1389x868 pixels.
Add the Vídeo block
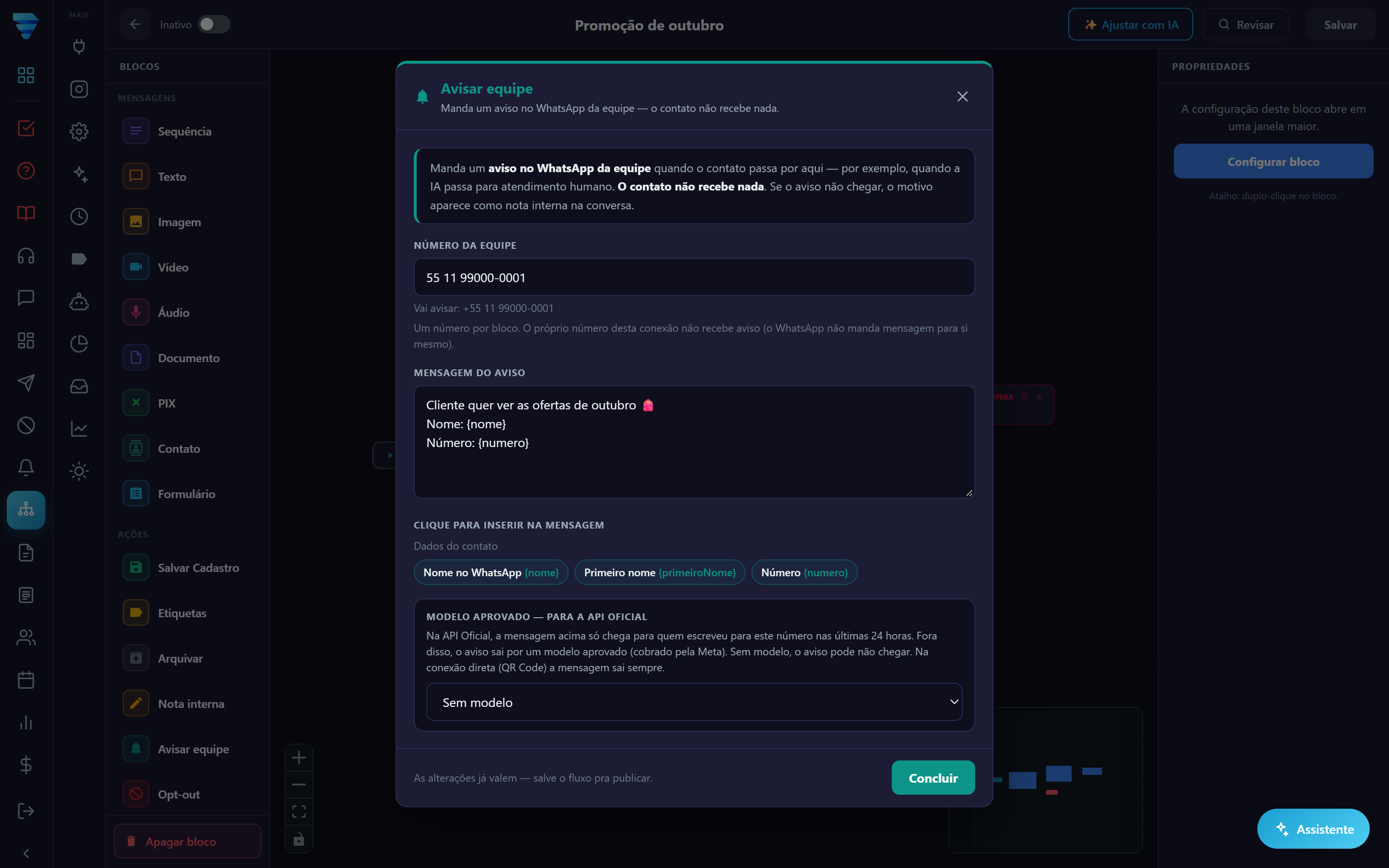tap(187, 267)
